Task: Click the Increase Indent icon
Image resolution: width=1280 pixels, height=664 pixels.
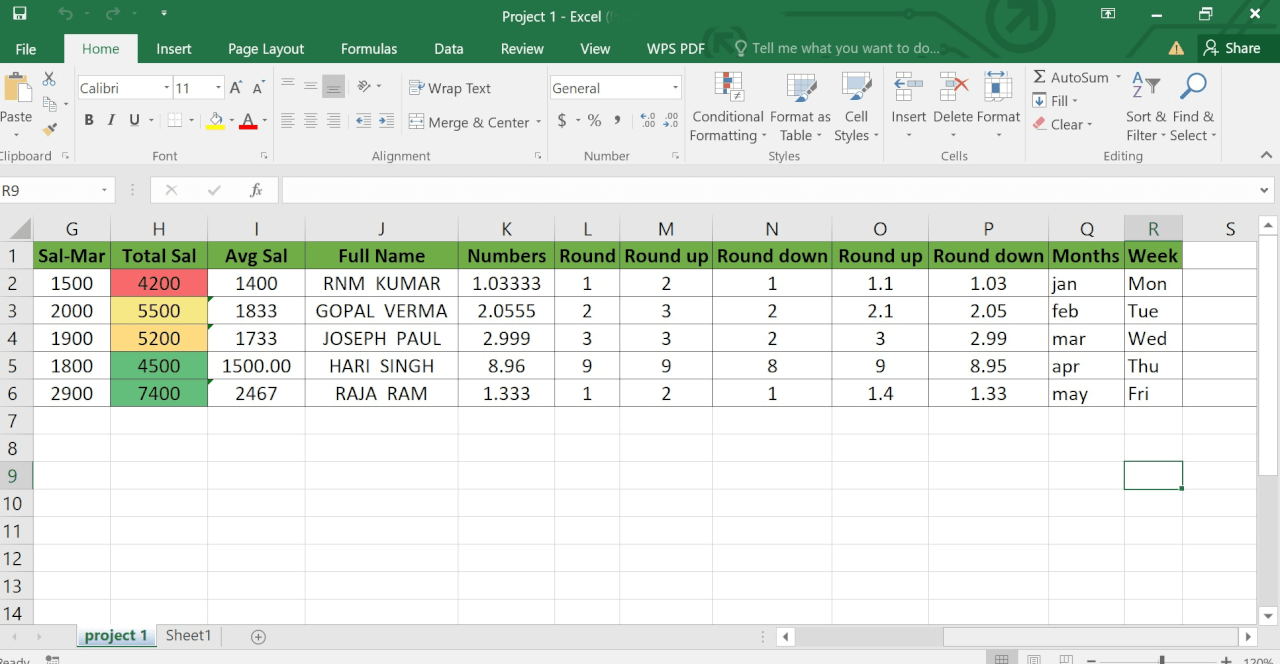Action: (x=385, y=121)
